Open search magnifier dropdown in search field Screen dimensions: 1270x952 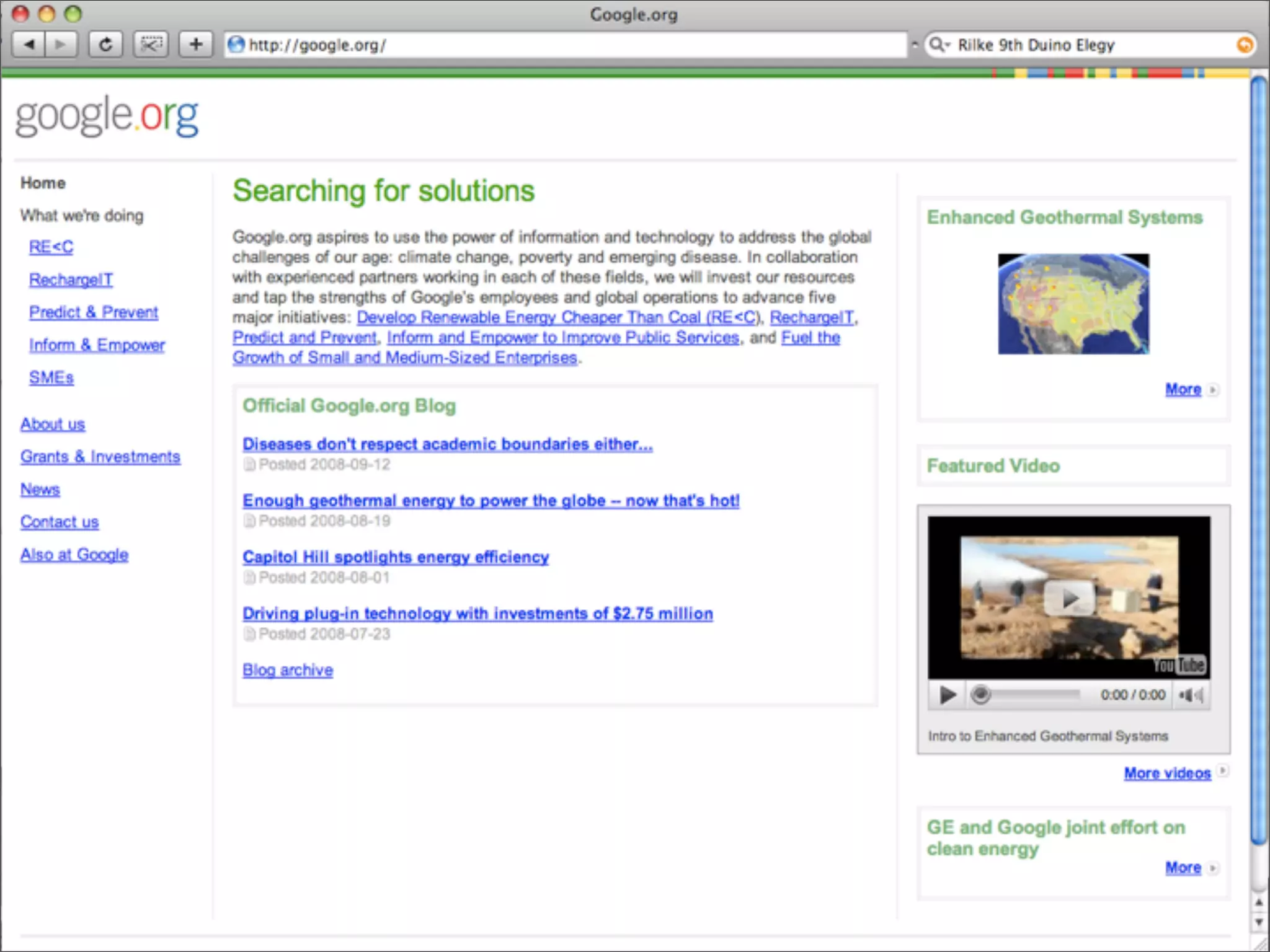939,45
